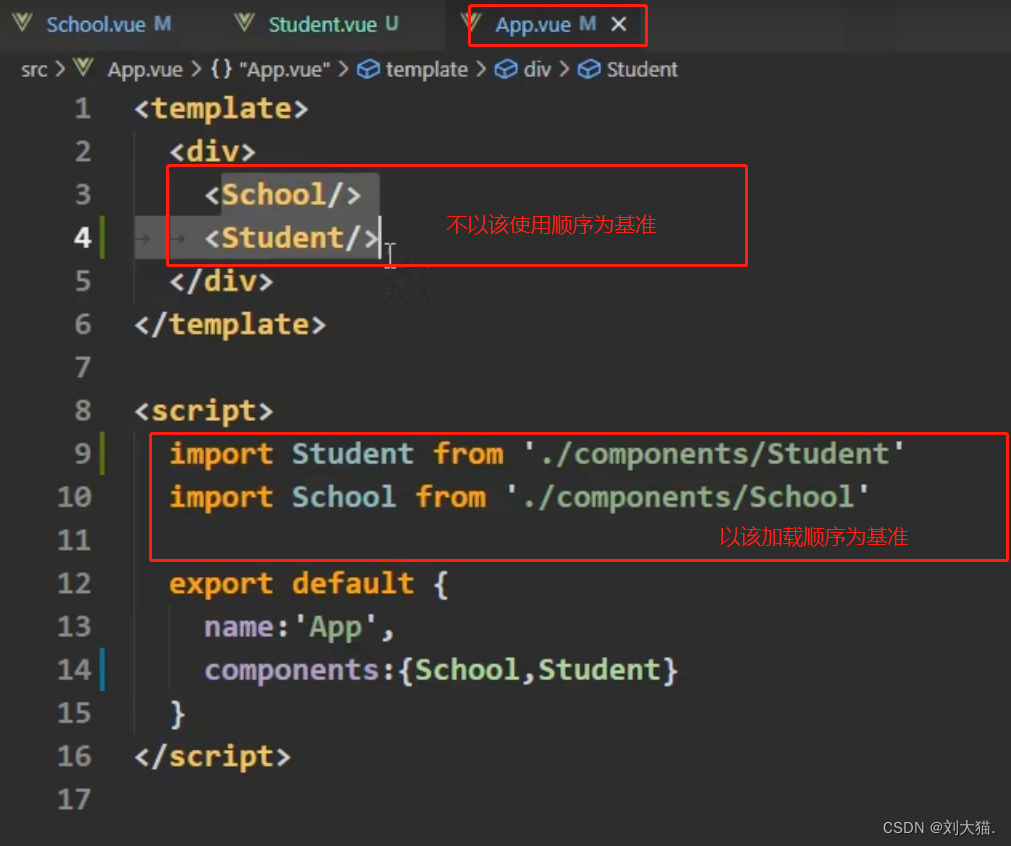The width and height of the screenshot is (1011, 846).
Task: Click School inside components object
Action: 467,670
